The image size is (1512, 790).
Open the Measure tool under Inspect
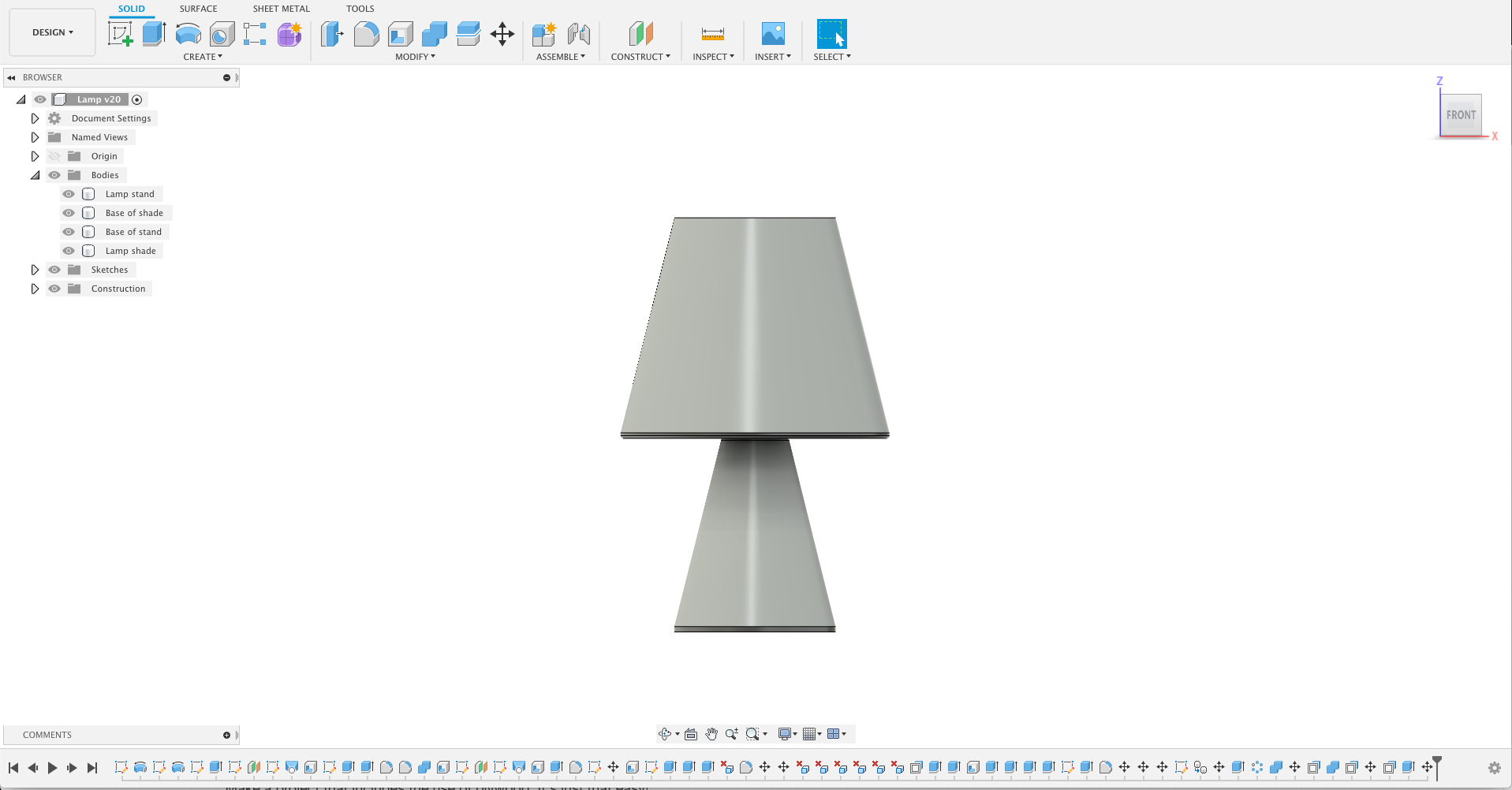click(x=711, y=33)
